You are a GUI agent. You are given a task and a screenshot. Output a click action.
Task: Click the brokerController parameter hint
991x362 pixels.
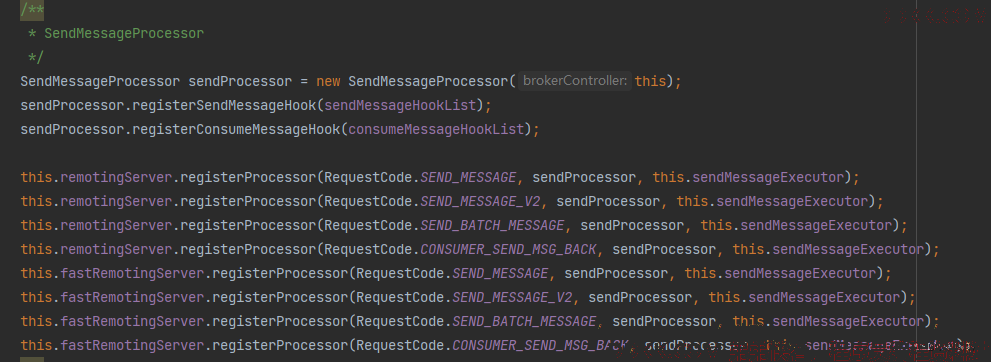pos(575,81)
